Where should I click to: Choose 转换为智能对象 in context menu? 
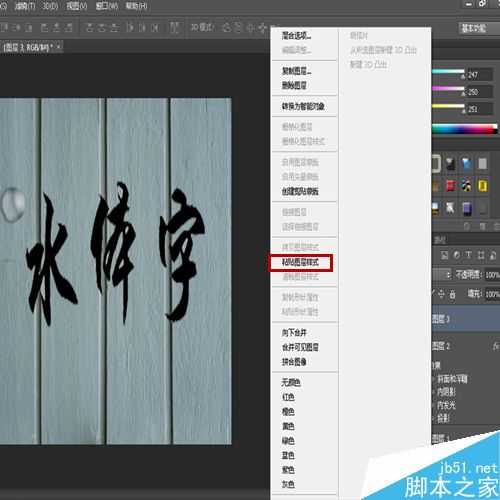click(x=303, y=107)
